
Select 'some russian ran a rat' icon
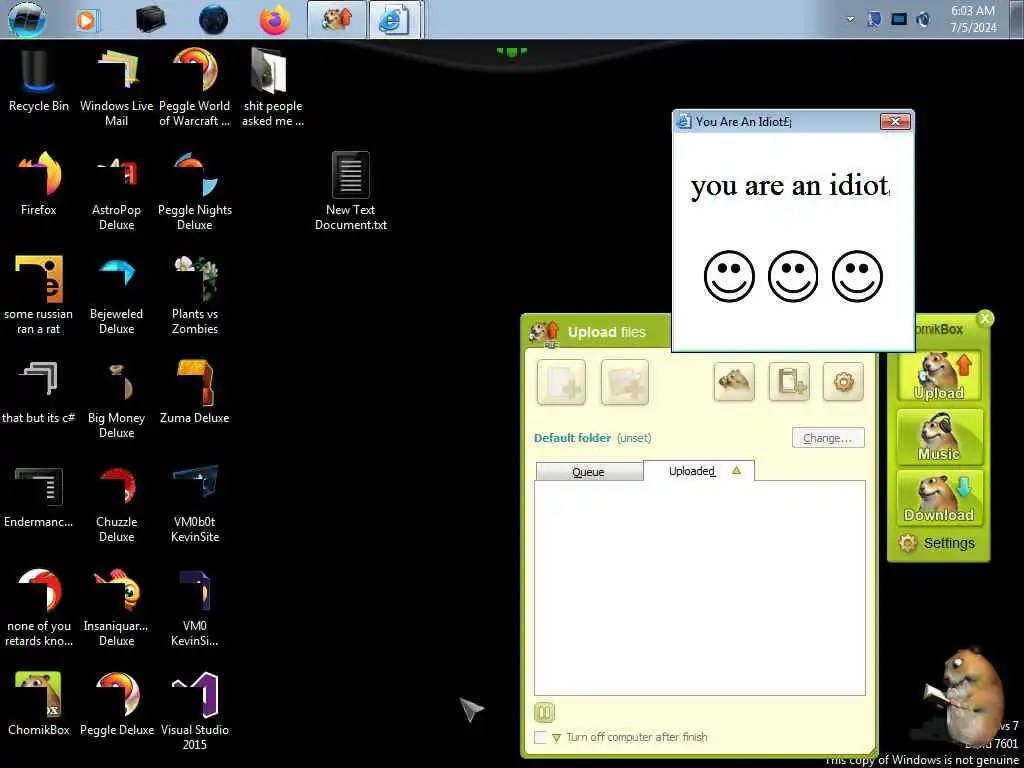[x=39, y=295]
